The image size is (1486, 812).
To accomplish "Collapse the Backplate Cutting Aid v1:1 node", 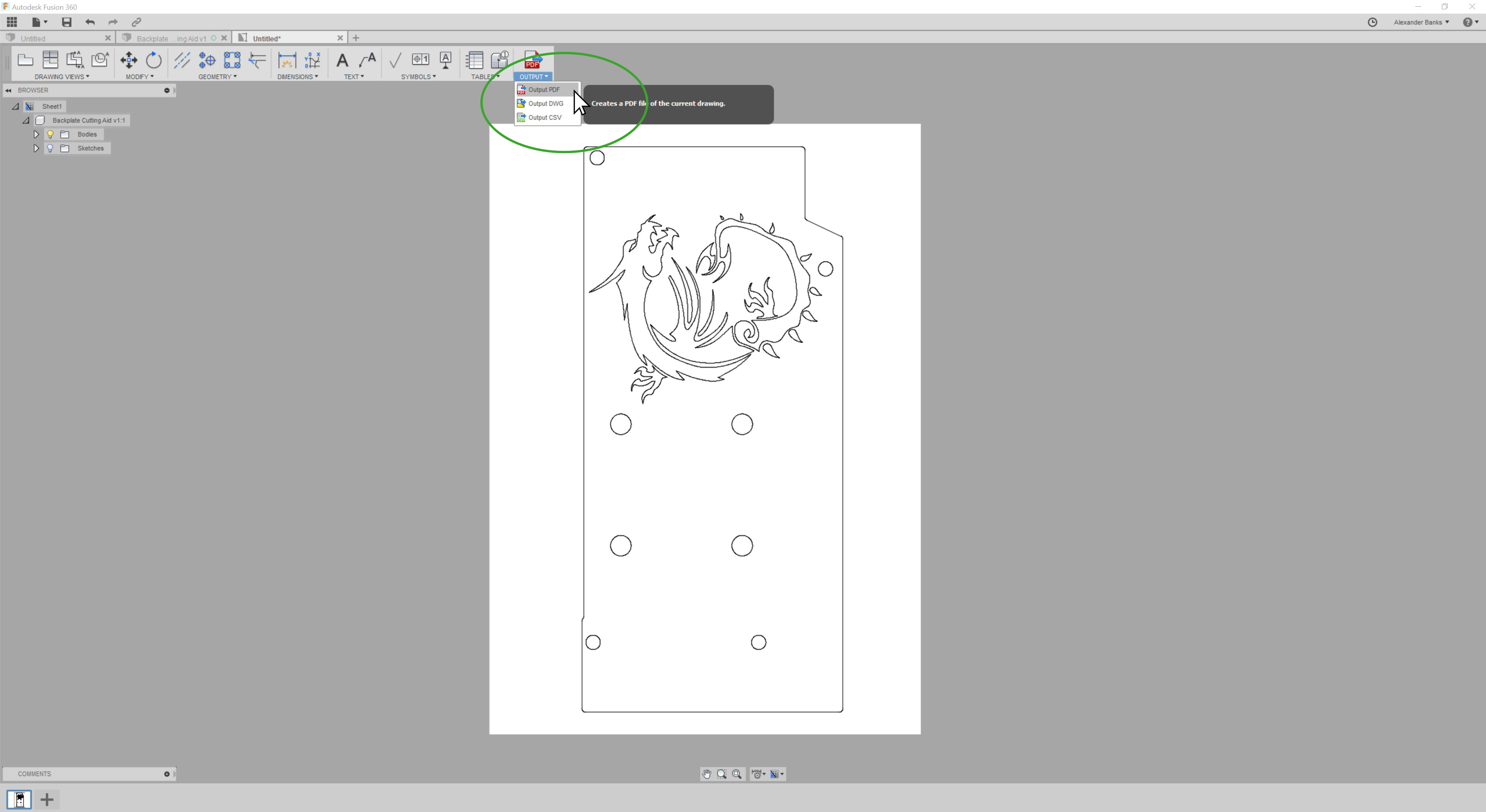I will click(x=26, y=120).
